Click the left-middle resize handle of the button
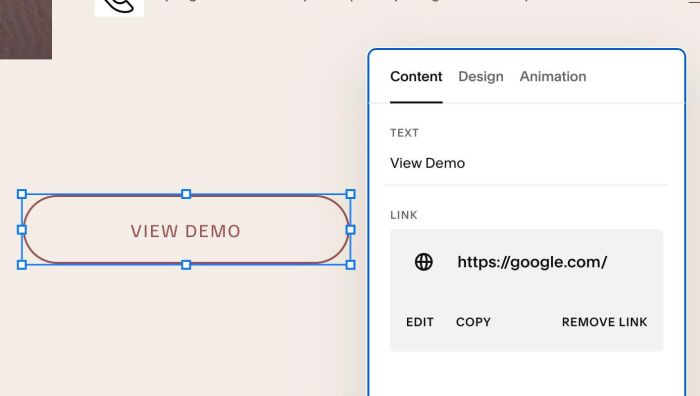 click(x=22, y=230)
